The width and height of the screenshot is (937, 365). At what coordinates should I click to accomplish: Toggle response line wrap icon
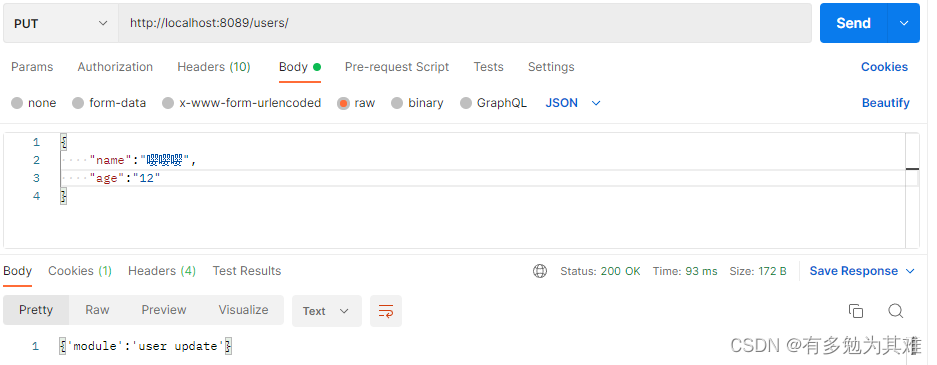click(386, 311)
